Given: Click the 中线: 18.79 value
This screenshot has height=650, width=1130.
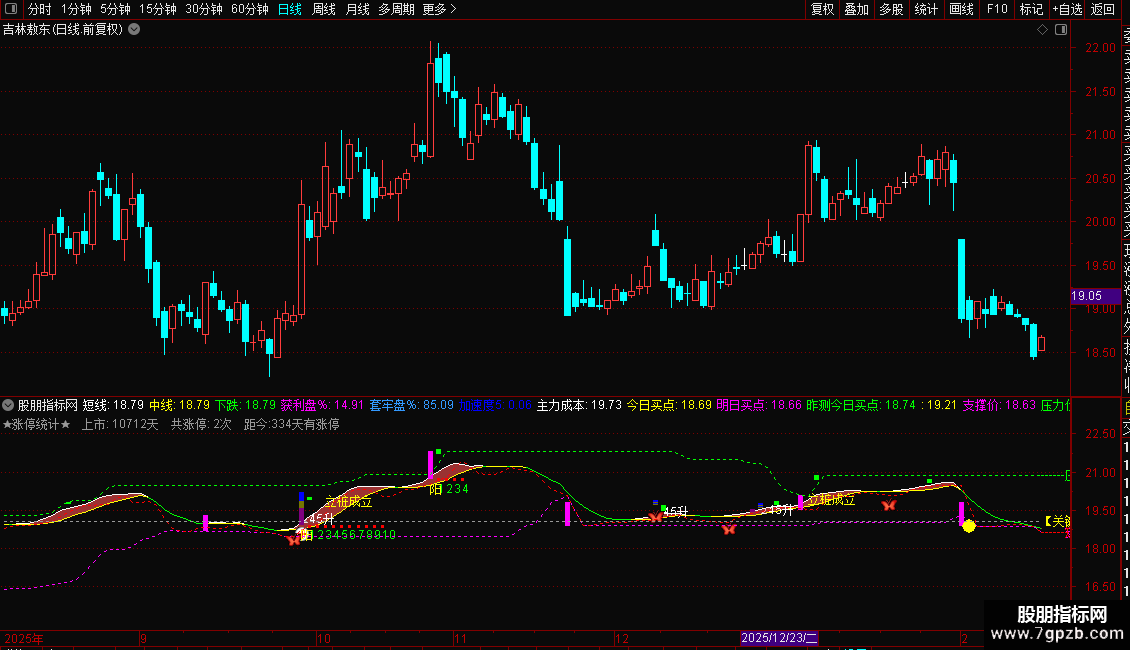Looking at the screenshot, I should pos(179,405).
